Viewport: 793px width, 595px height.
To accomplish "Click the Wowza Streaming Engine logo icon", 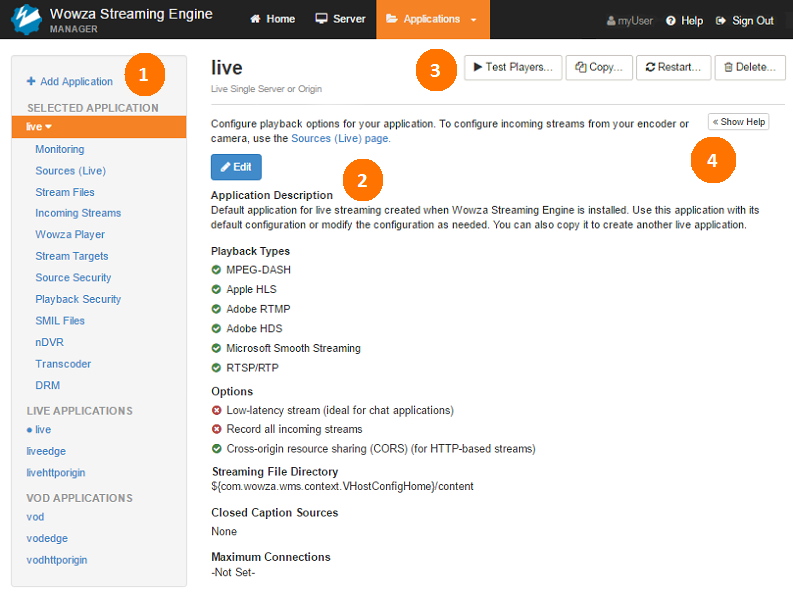I will pyautogui.click(x=26, y=19).
